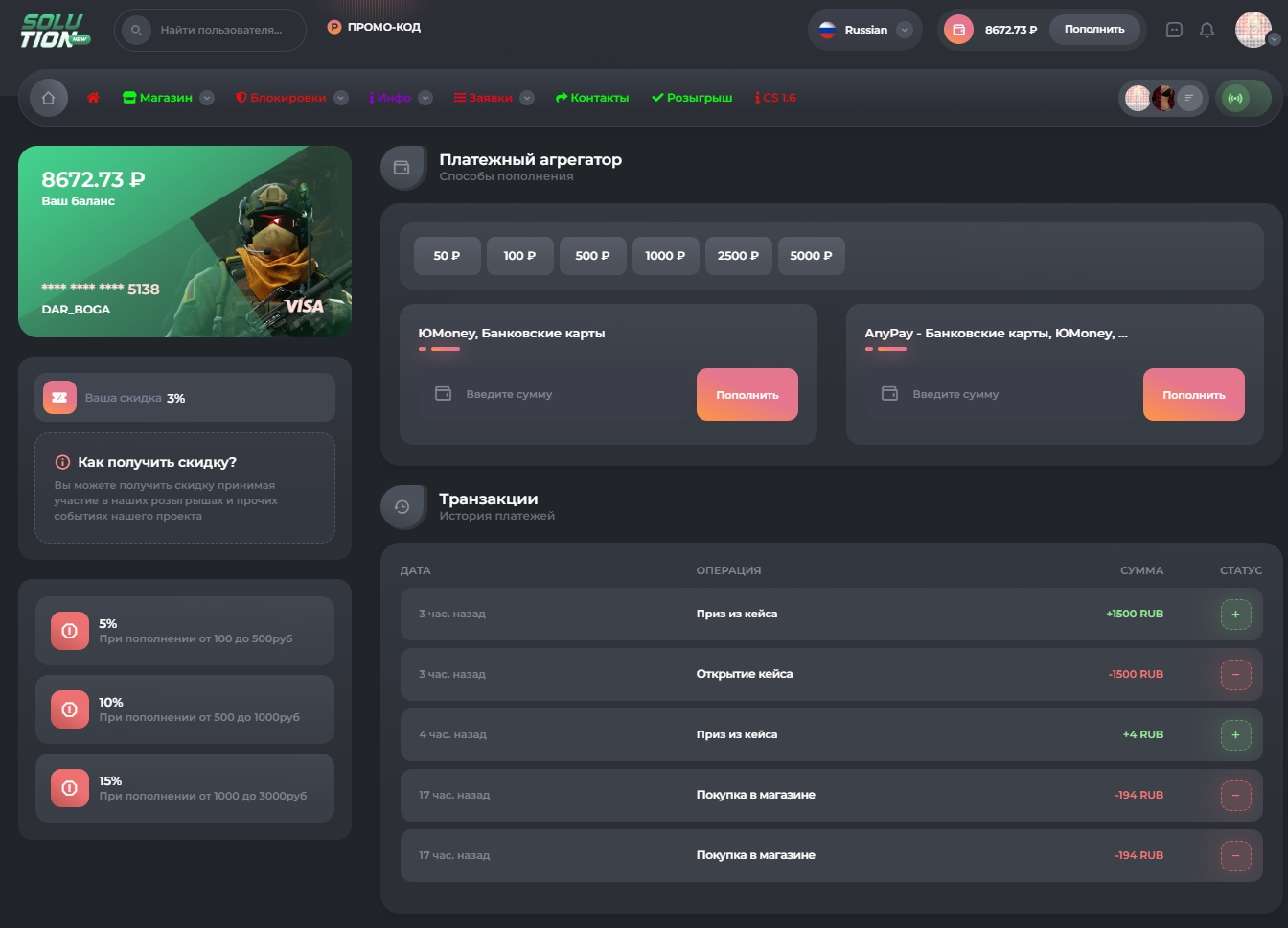Open the chat messages icon
Viewport: 1288px width, 928px height.
coord(1173,31)
